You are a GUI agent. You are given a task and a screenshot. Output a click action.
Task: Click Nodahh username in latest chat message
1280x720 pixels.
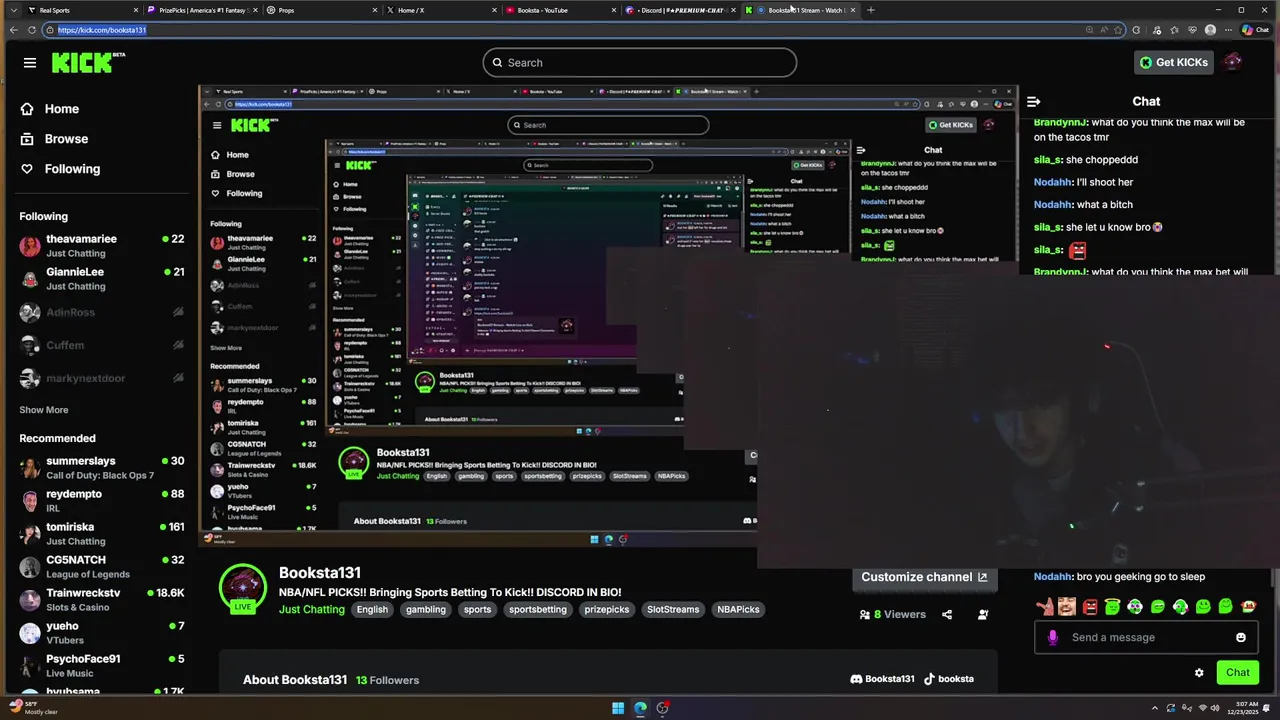[x=1052, y=576]
